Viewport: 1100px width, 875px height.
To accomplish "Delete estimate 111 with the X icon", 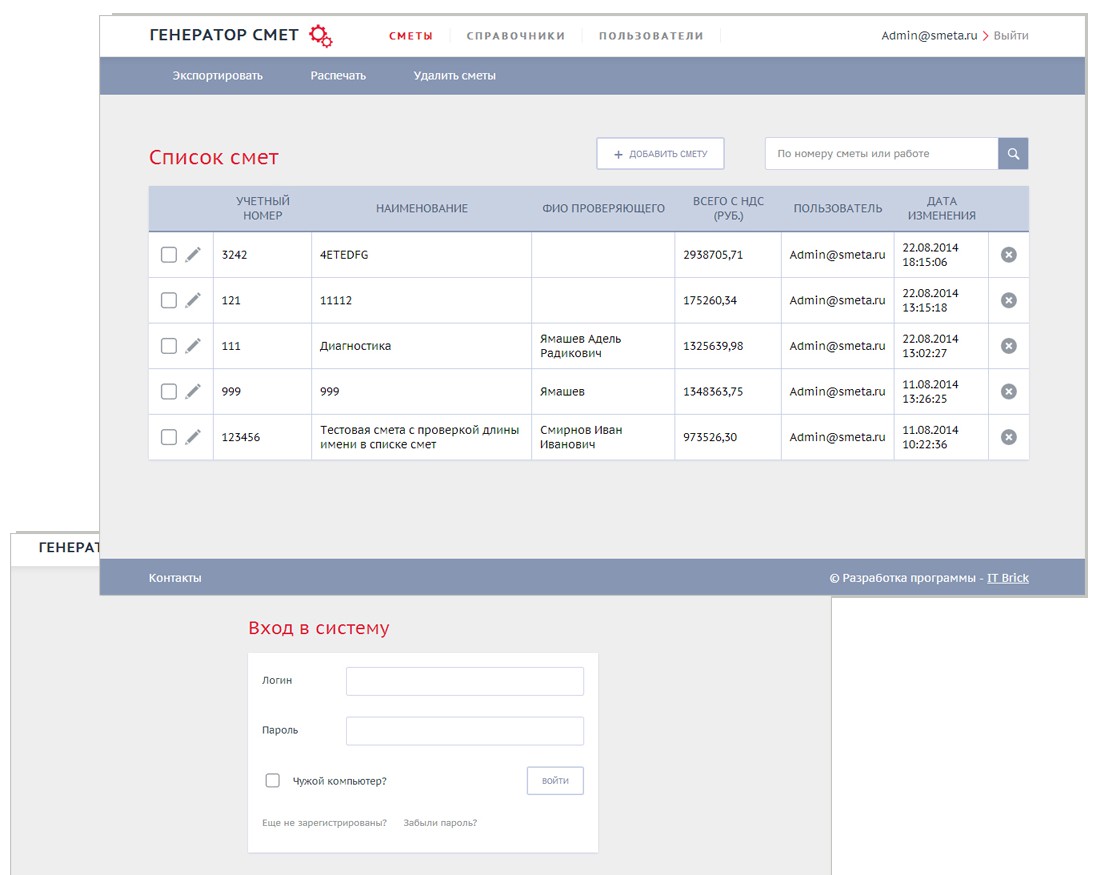I will [x=1009, y=346].
